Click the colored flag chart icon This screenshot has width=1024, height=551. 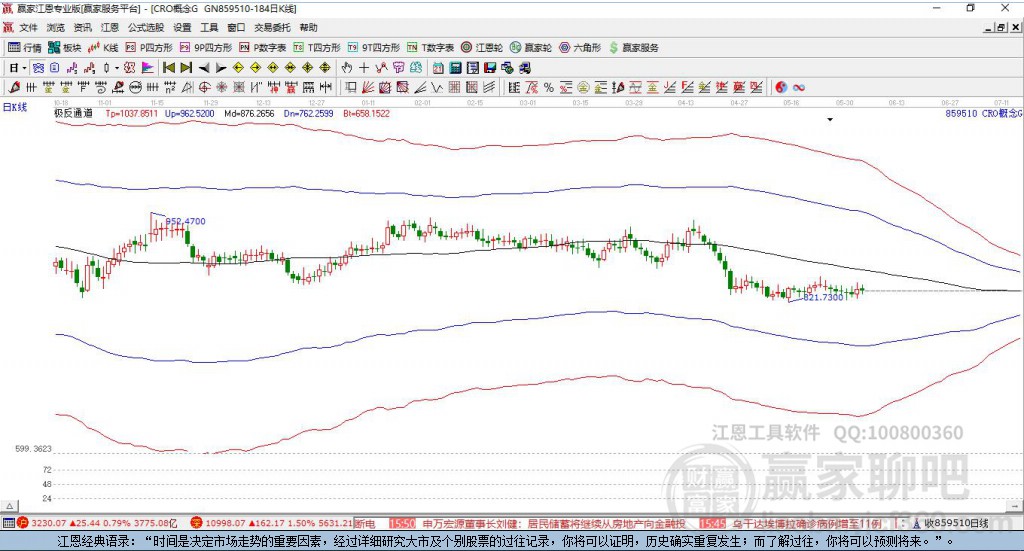coord(147,68)
